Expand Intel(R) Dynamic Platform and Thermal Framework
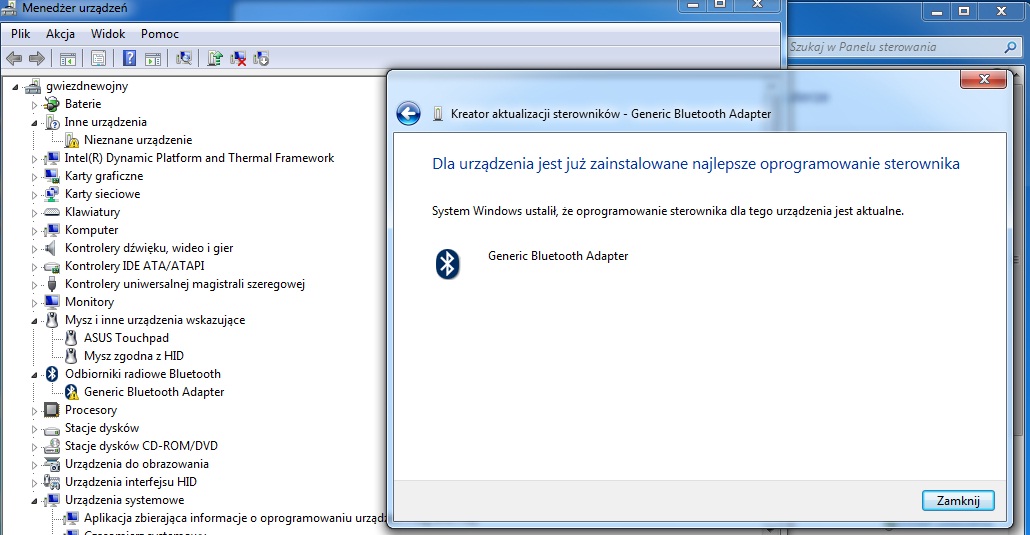 point(34,158)
